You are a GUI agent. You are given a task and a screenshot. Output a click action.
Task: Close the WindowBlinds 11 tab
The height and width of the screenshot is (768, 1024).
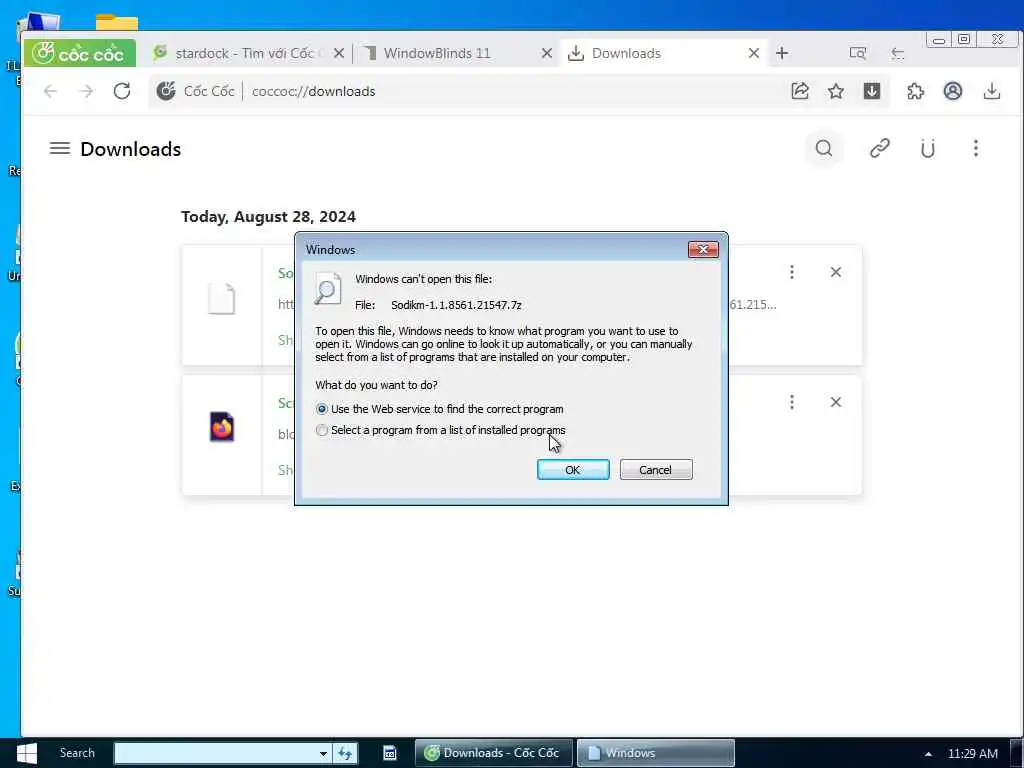click(547, 53)
